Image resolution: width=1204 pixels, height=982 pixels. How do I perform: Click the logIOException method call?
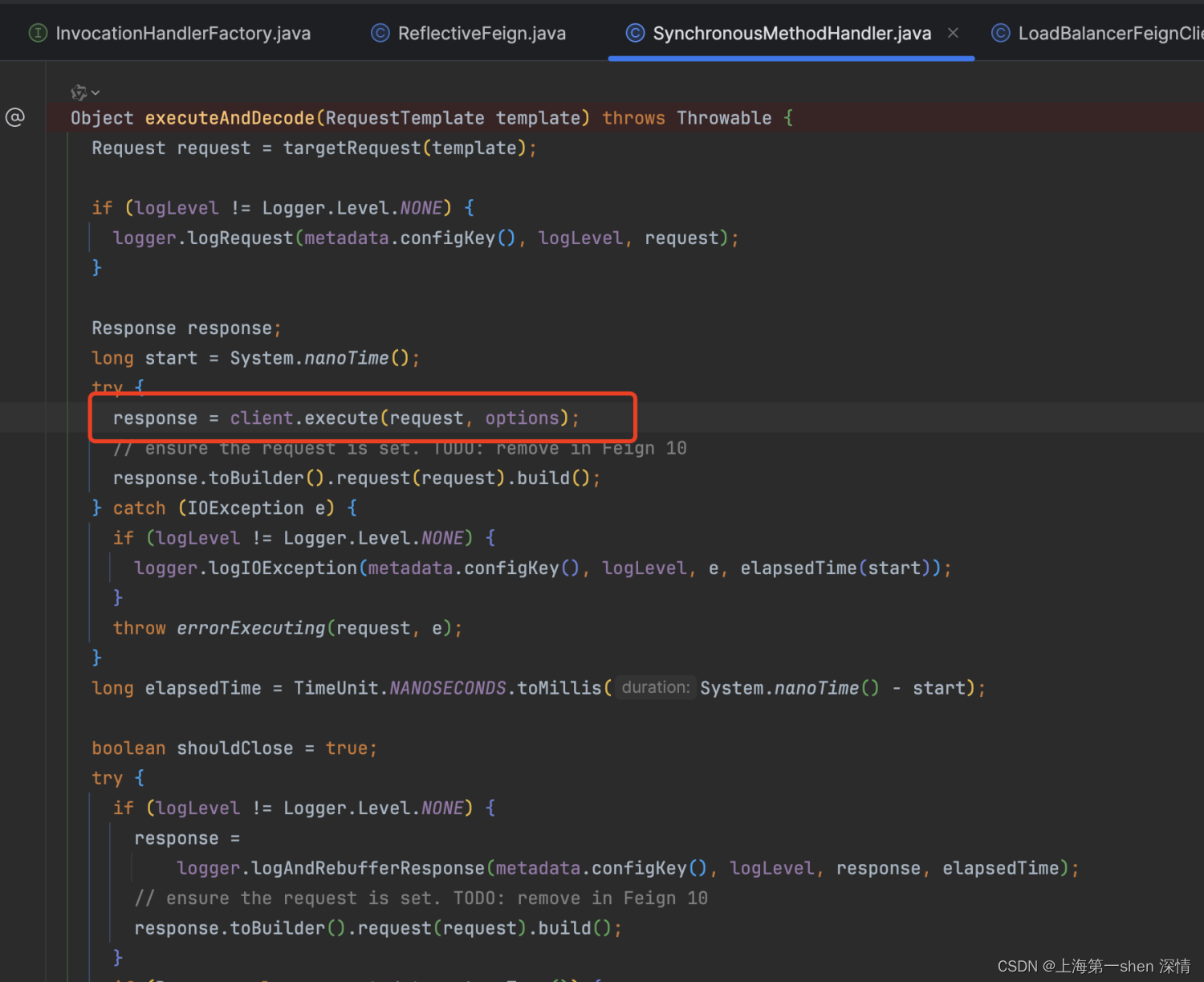tap(283, 568)
